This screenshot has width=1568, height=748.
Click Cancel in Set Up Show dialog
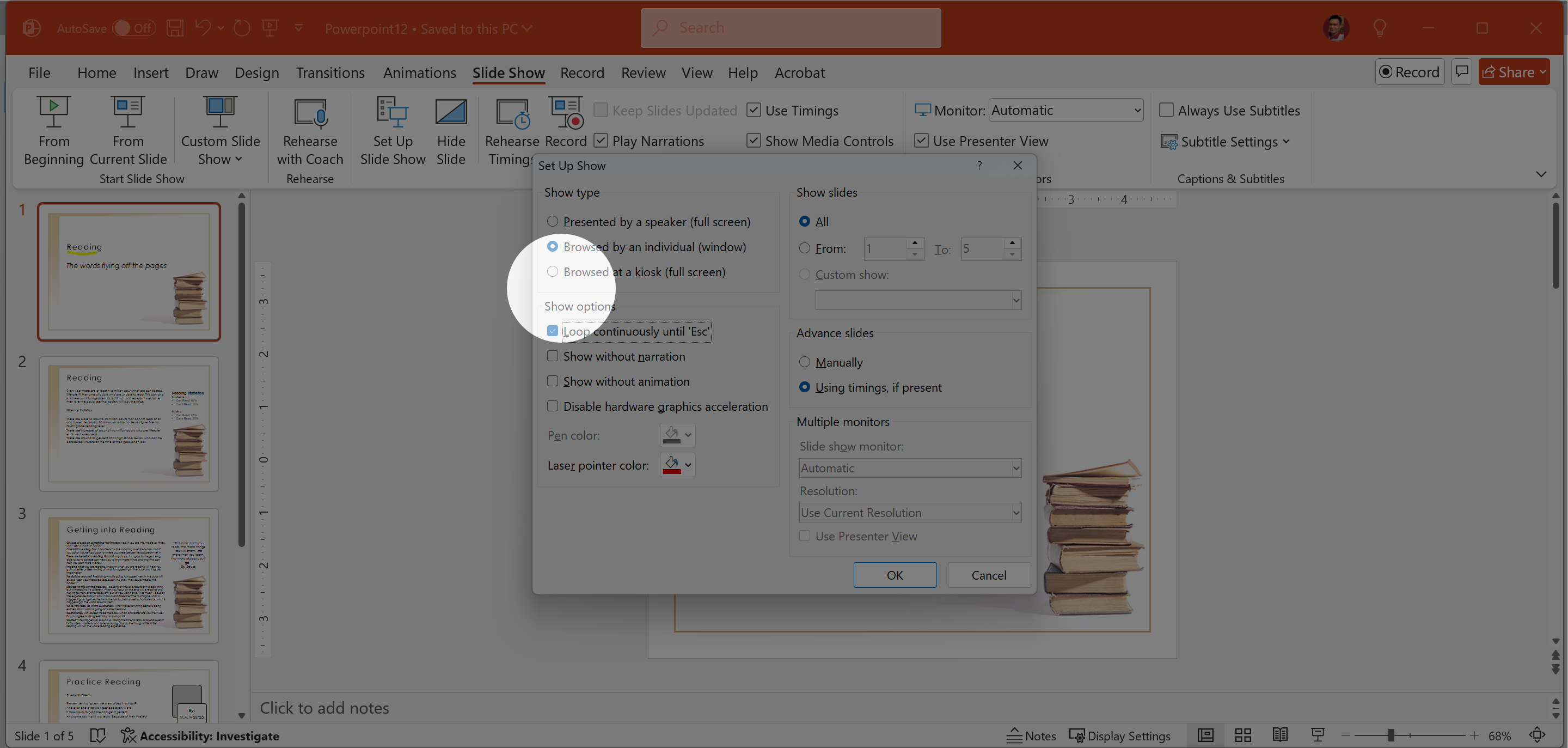pyautogui.click(x=988, y=575)
